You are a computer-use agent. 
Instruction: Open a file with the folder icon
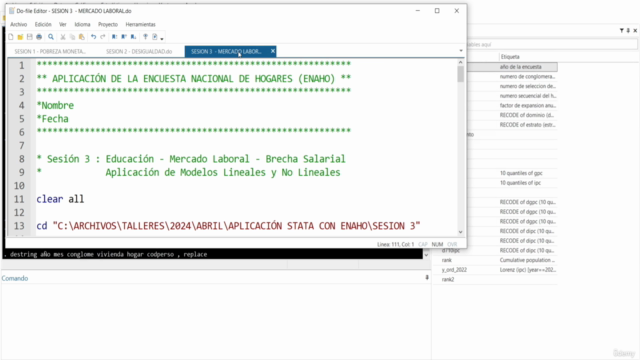[x=20, y=37]
